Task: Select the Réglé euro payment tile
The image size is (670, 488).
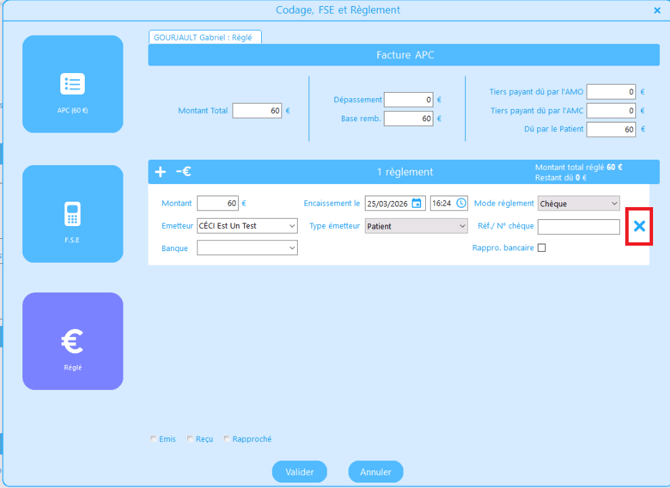Action: click(73, 341)
